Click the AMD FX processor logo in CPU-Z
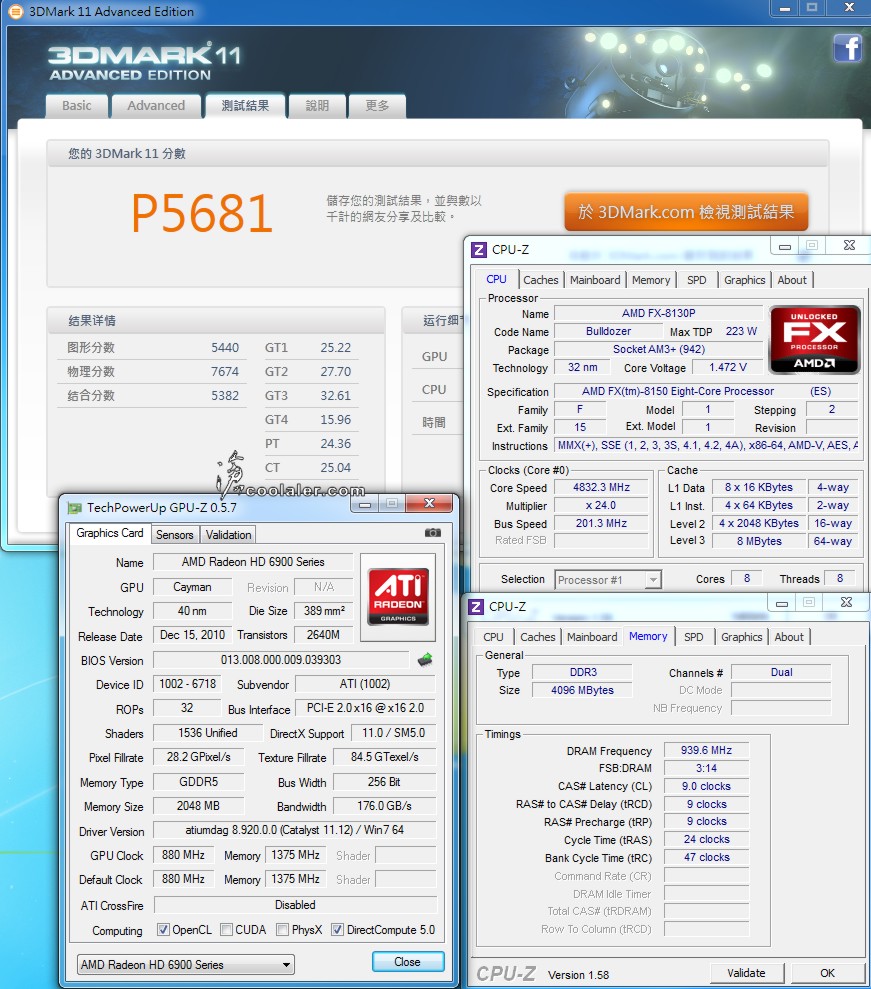The image size is (871, 989). pos(814,339)
